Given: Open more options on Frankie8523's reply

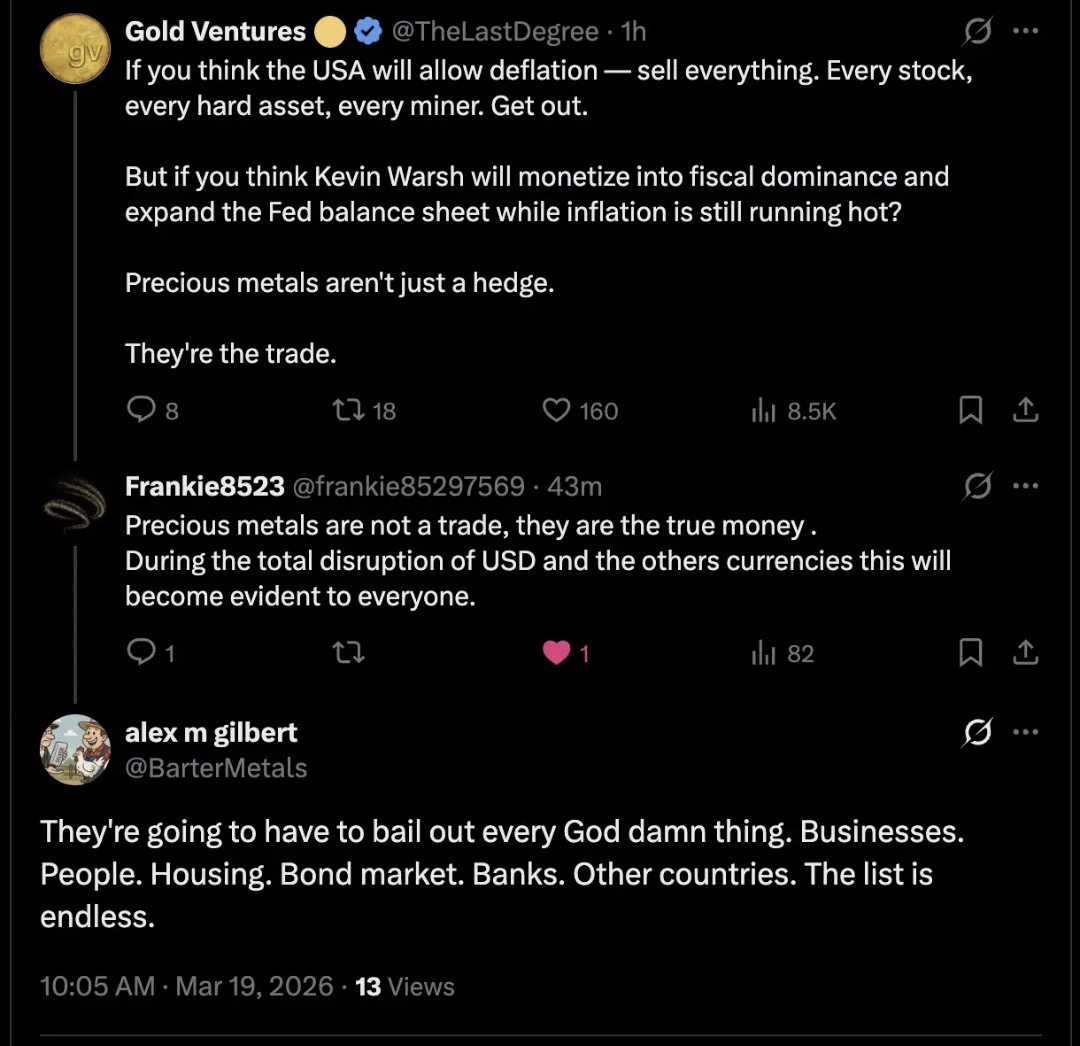Looking at the screenshot, I should [1026, 487].
